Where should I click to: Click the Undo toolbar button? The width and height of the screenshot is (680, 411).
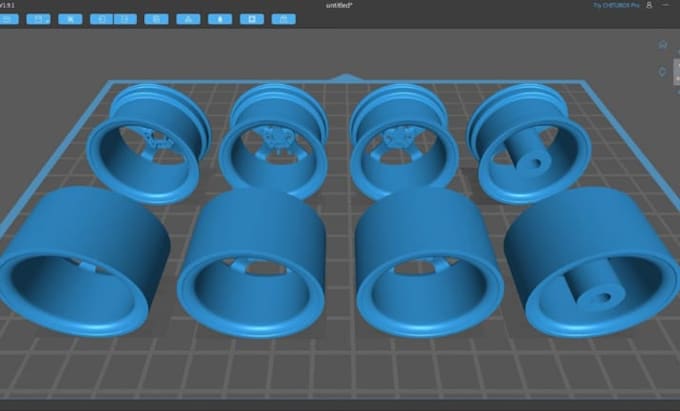click(101, 19)
